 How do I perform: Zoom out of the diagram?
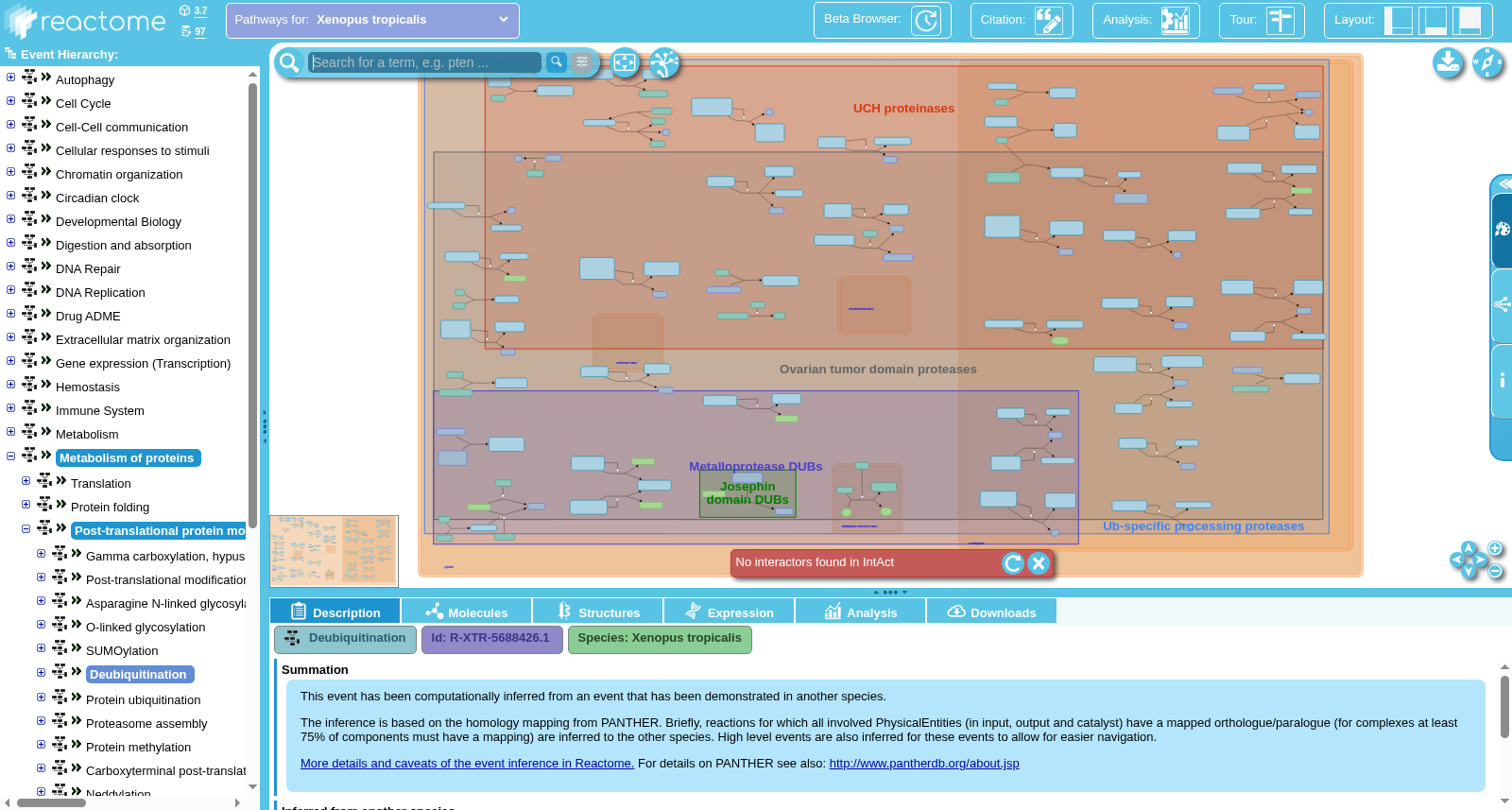[x=1495, y=571]
